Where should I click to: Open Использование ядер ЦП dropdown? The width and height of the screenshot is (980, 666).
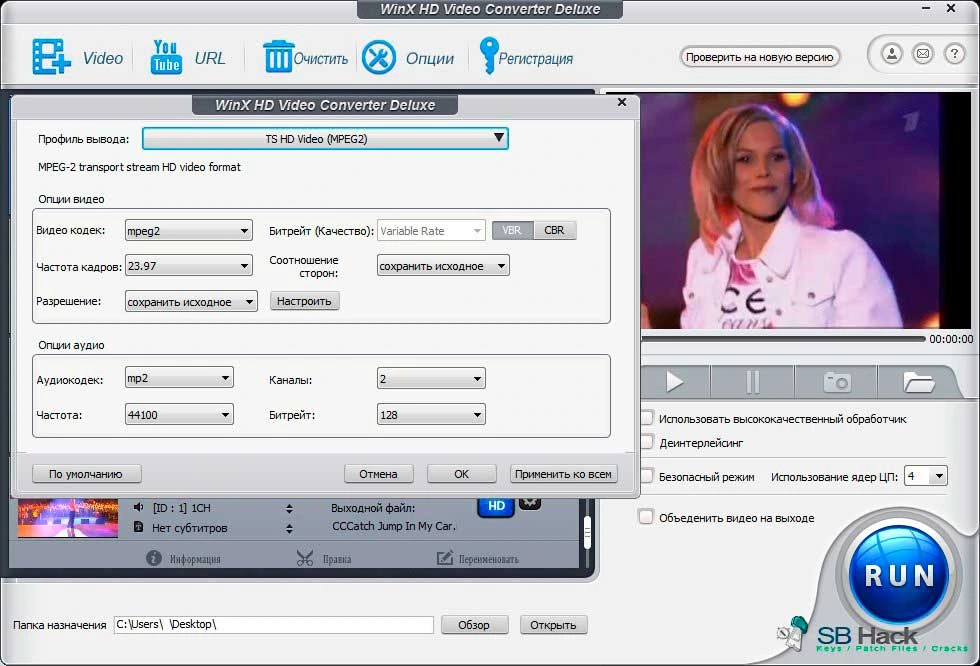tap(925, 476)
